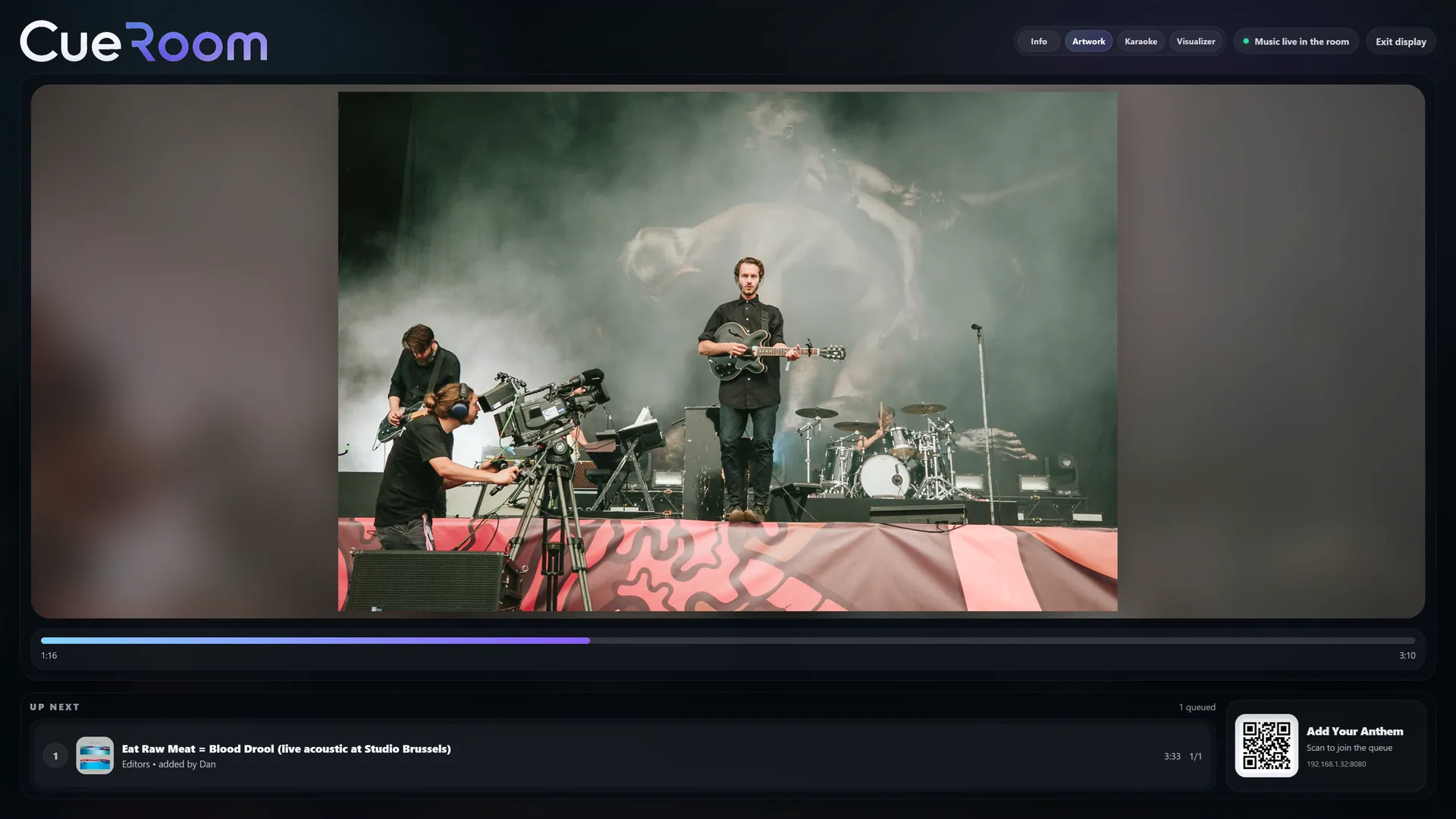This screenshot has height=819, width=1456.
Task: Click the 1/1 queue counter
Action: 1195,756
